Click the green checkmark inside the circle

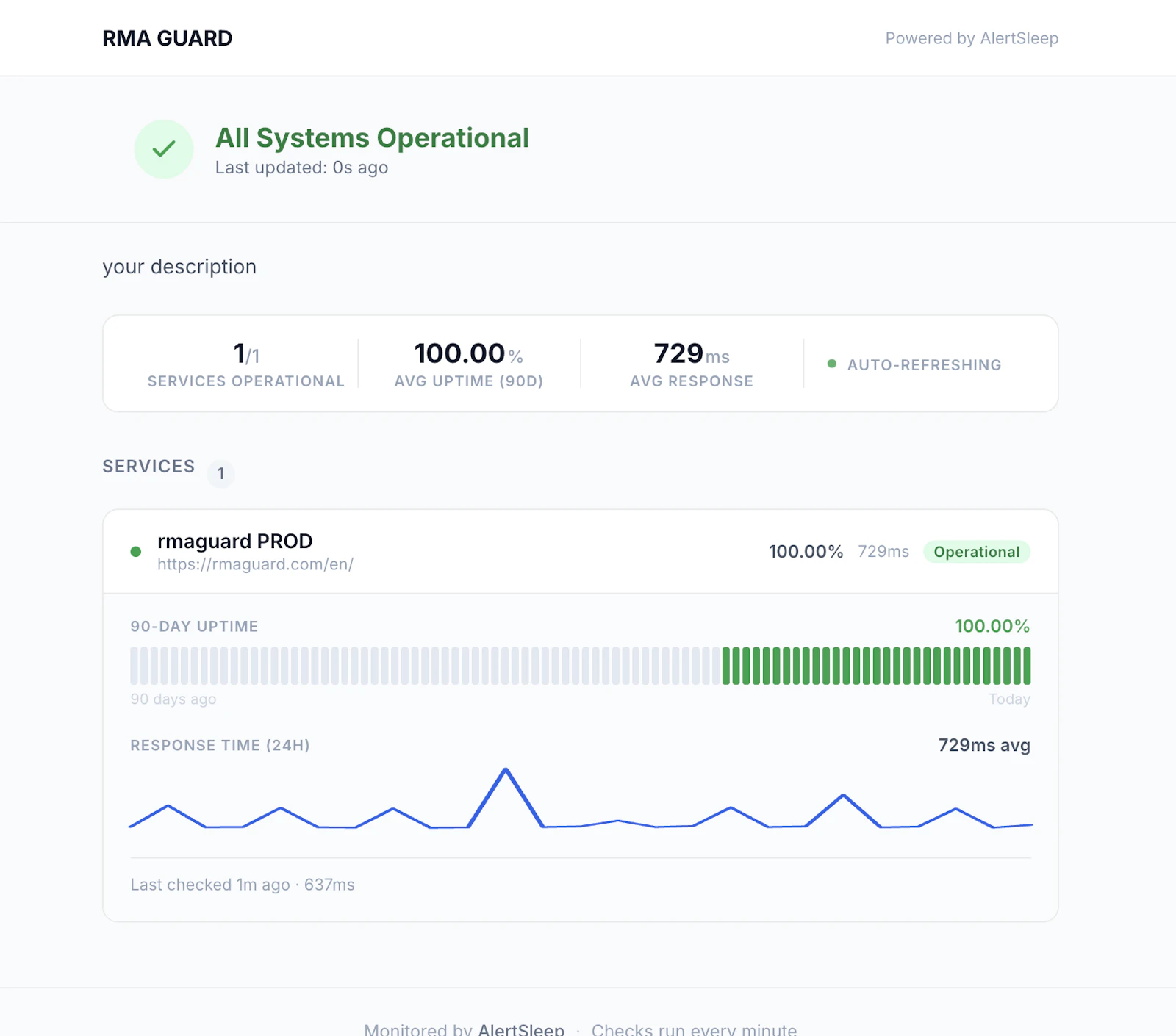(x=163, y=148)
